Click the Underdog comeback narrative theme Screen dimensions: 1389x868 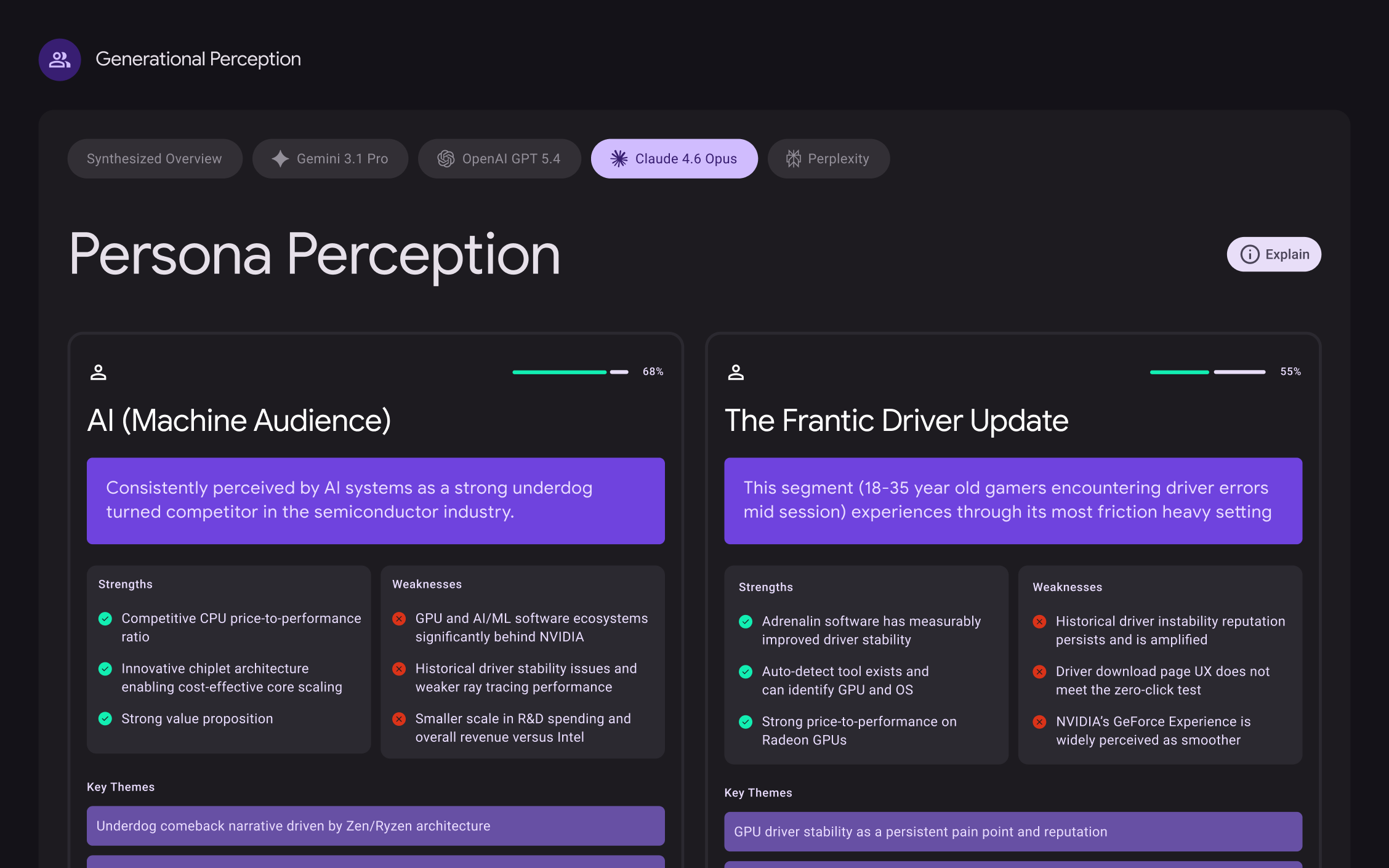pos(376,826)
